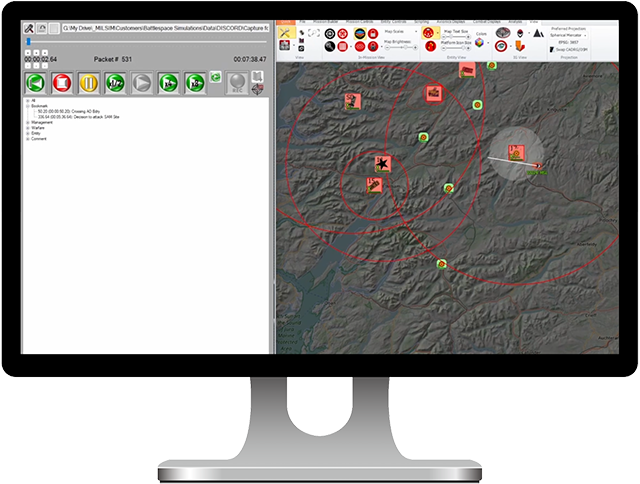Switch to the Scripting tab
The height and width of the screenshot is (484, 640).
422,22
